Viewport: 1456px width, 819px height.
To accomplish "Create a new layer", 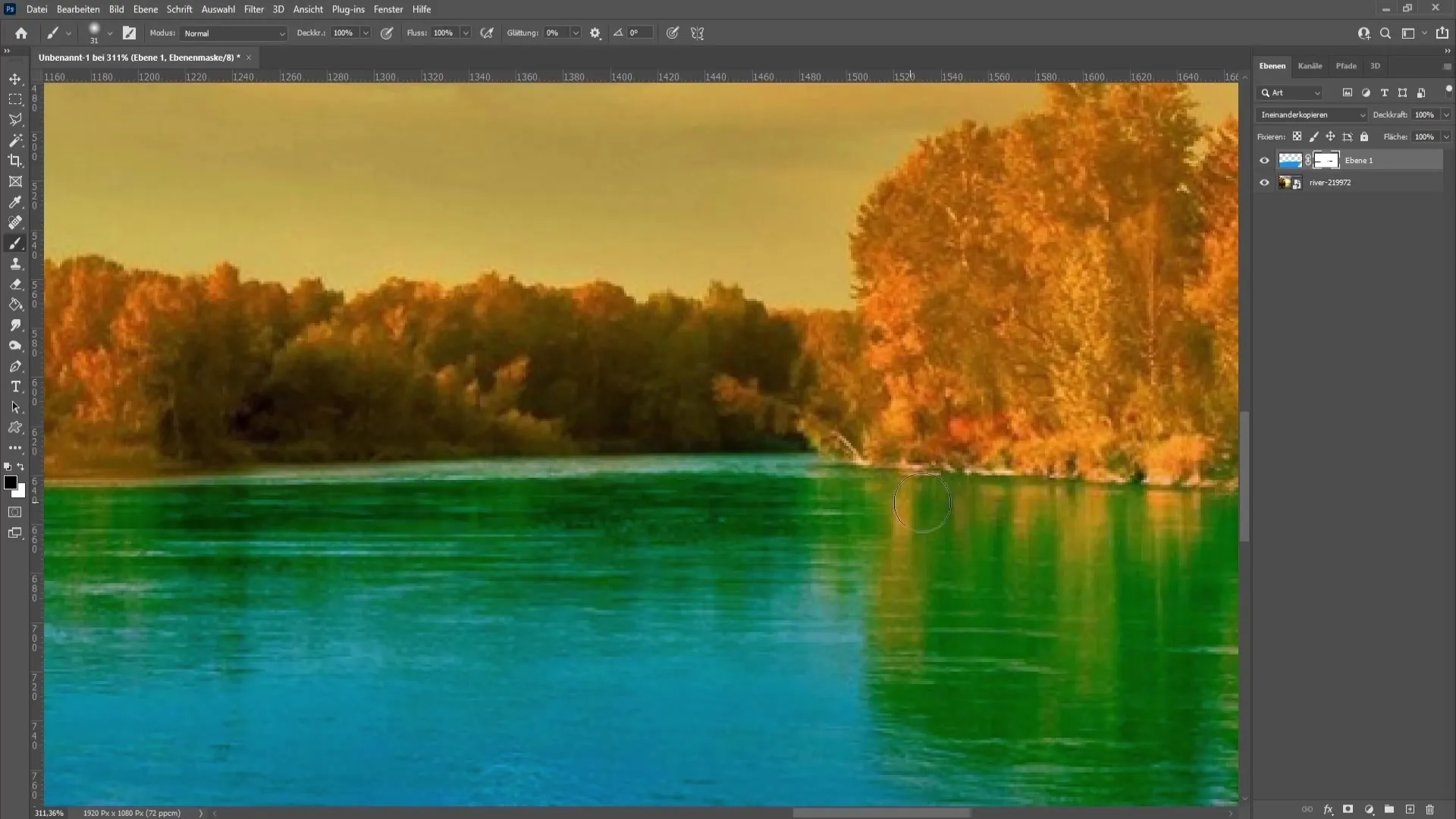I will pos(1410,810).
